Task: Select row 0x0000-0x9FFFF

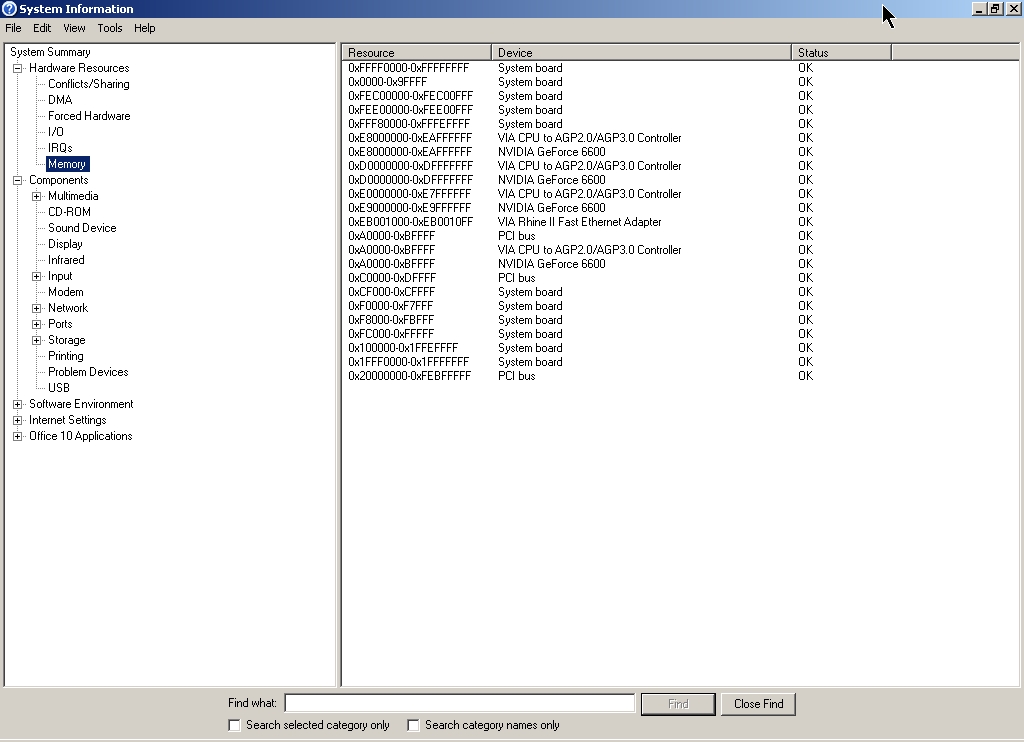Action: point(387,82)
